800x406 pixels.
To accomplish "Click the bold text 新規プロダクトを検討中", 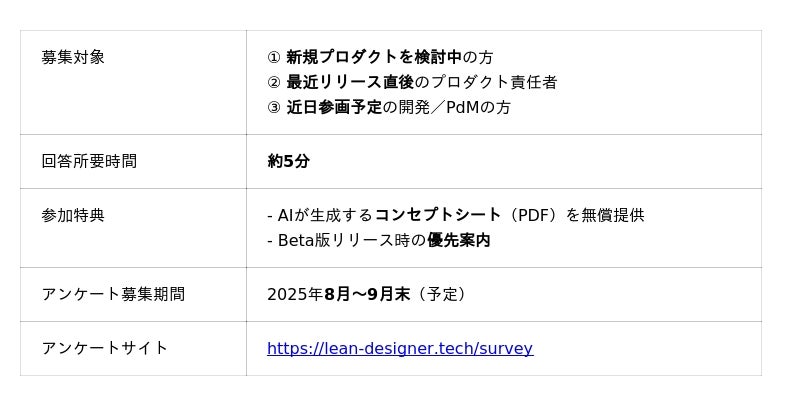I will click(374, 57).
